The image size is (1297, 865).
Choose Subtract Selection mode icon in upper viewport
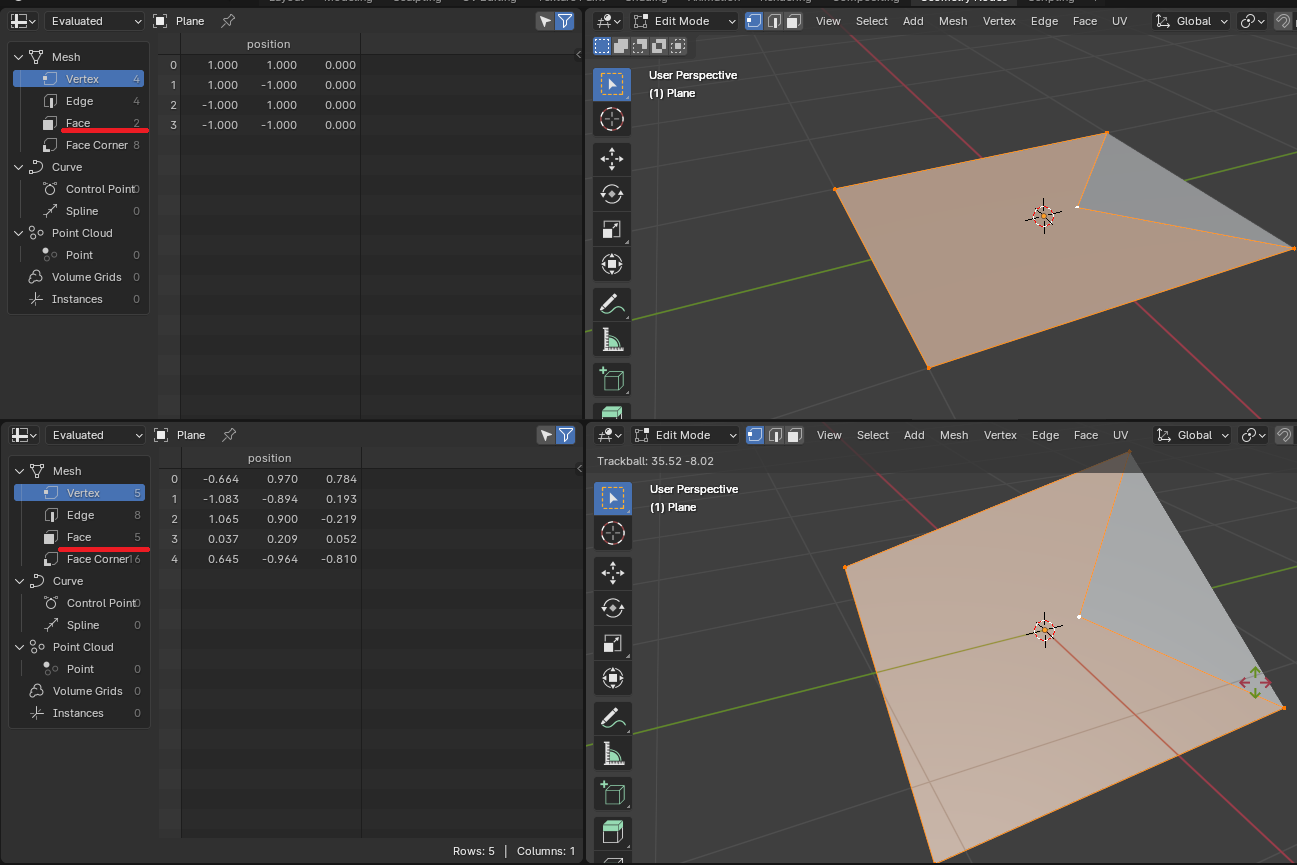(640, 45)
